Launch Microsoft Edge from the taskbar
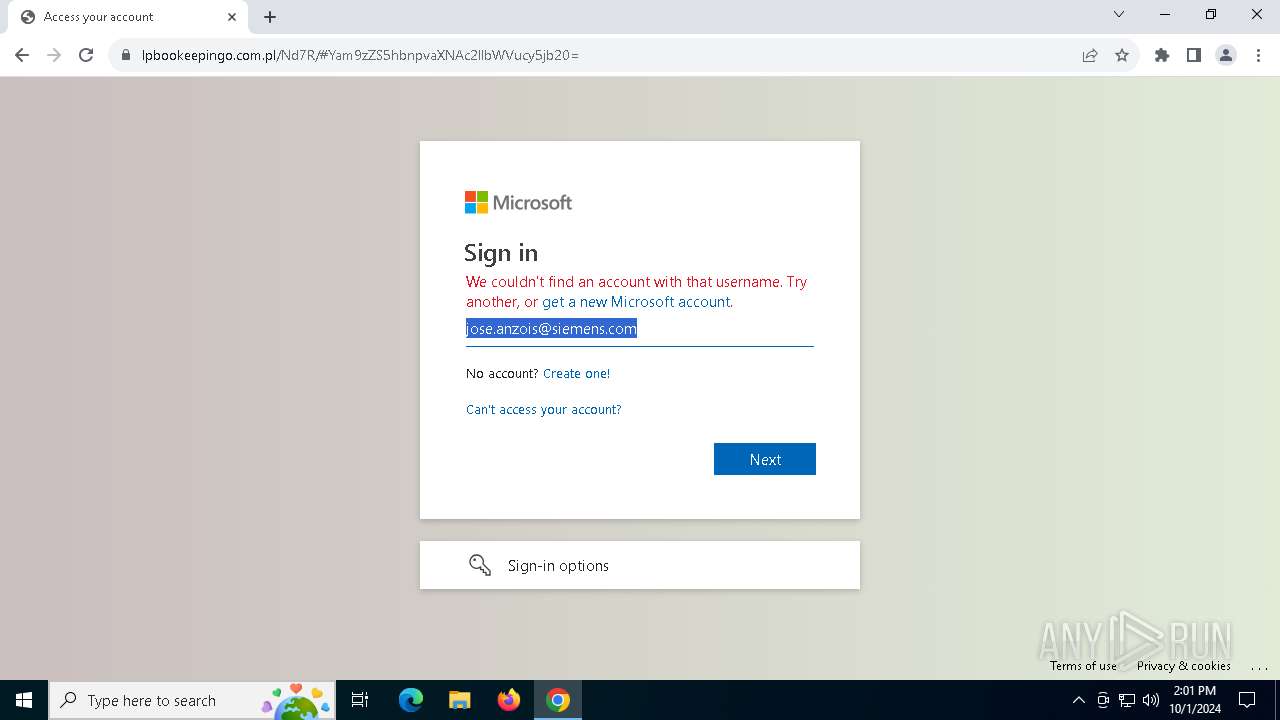This screenshot has height=720, width=1280. tap(411, 700)
